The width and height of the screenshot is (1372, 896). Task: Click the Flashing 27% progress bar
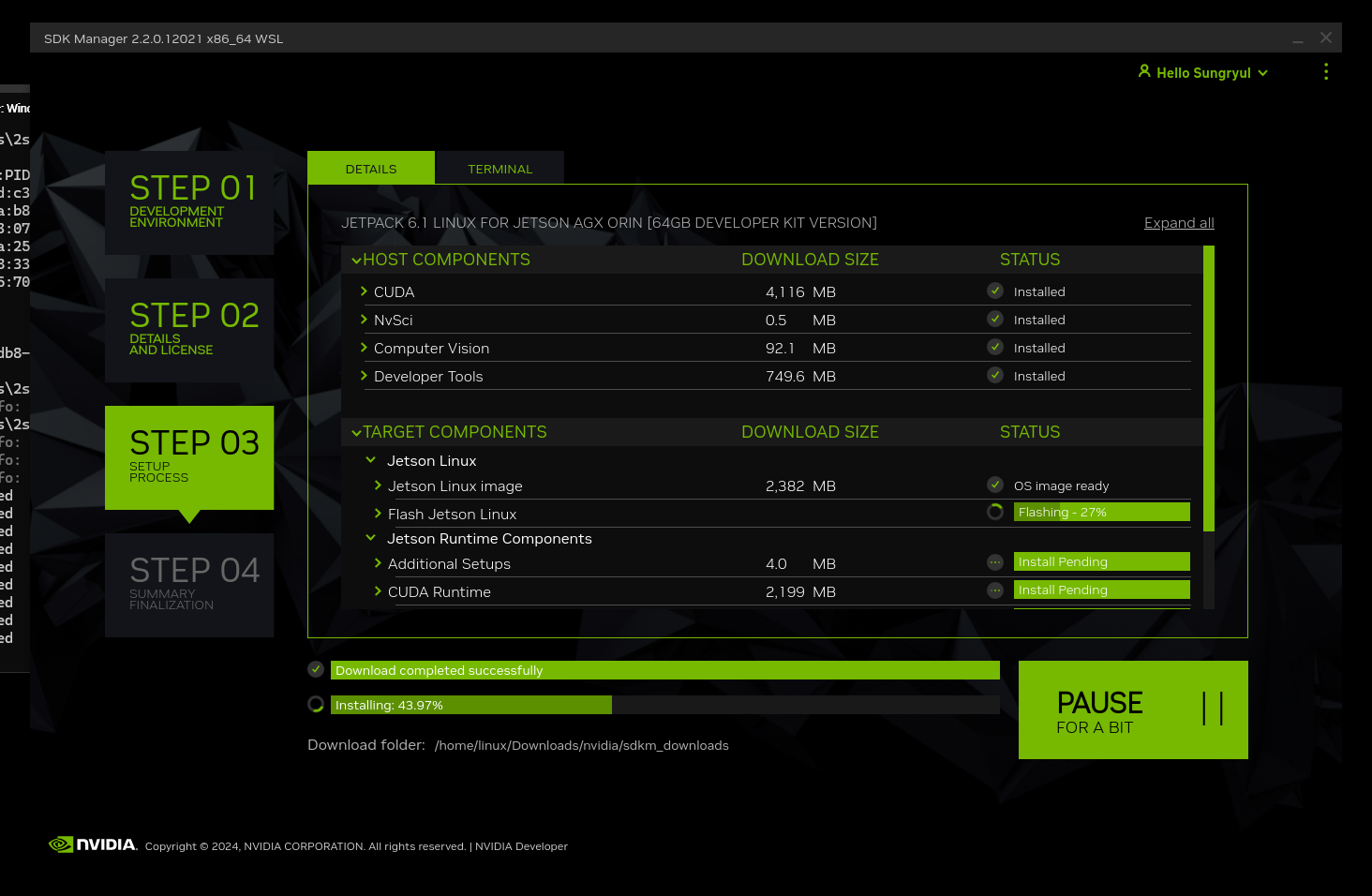point(1102,512)
